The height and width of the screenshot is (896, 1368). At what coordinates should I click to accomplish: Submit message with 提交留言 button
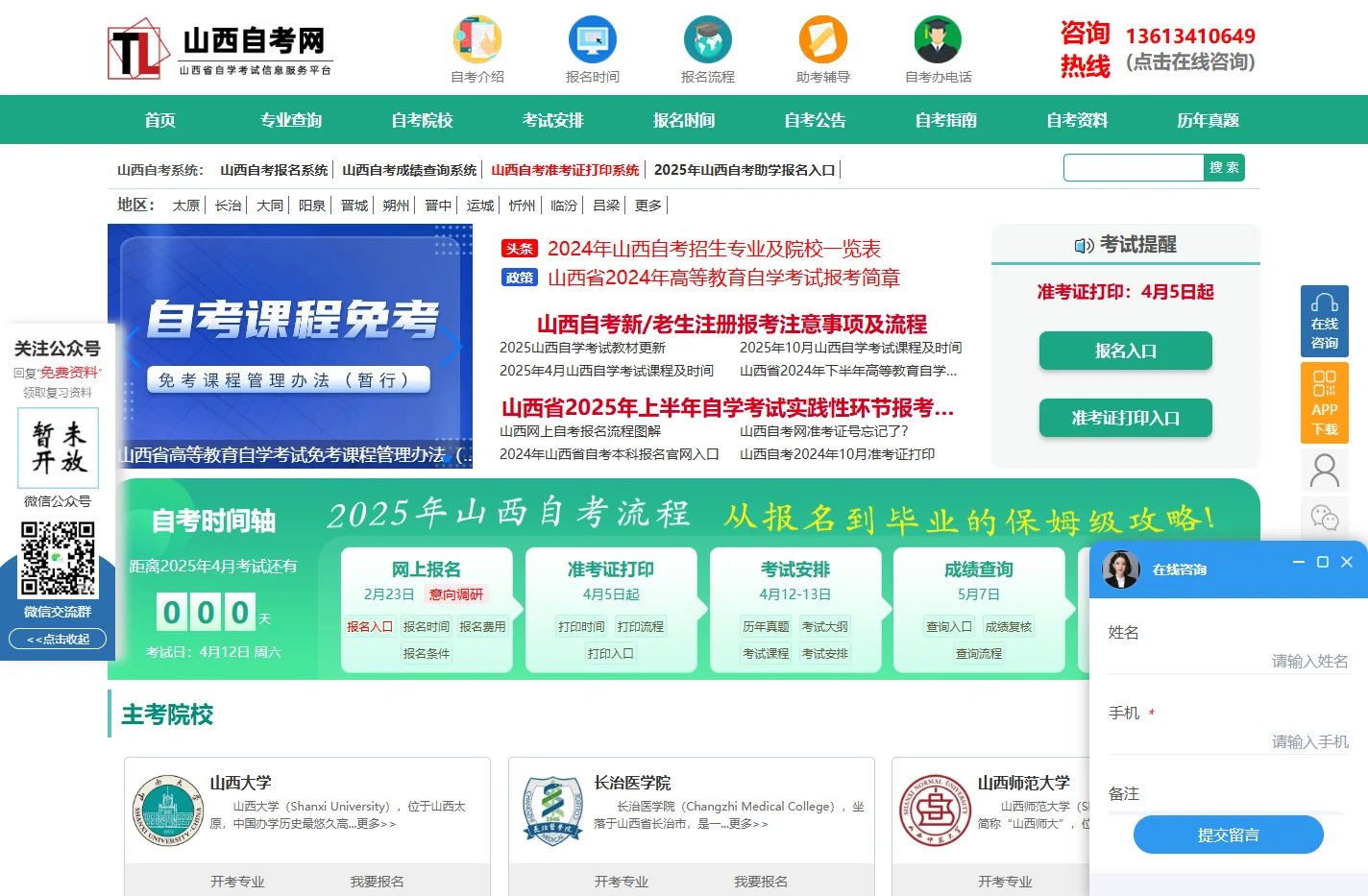tap(1229, 835)
